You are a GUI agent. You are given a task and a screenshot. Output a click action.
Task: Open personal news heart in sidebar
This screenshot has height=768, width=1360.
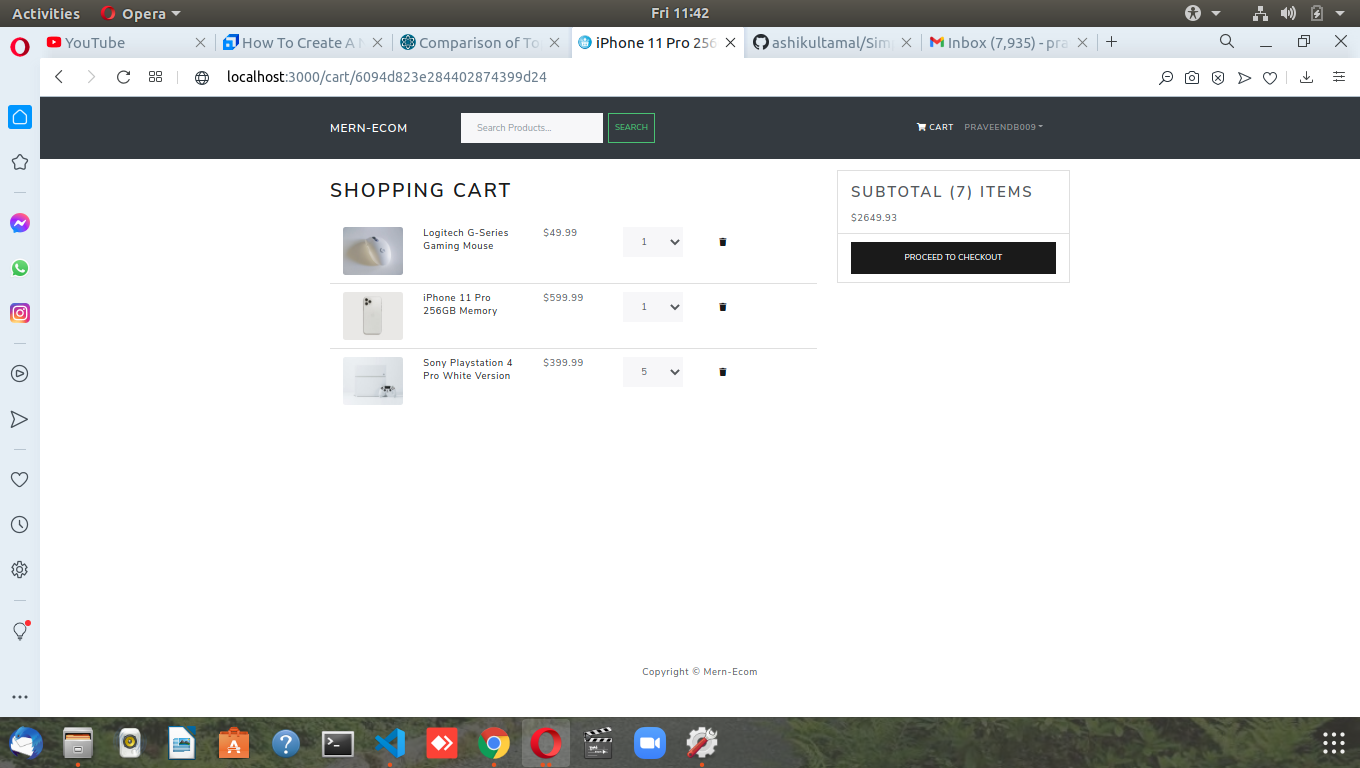point(19,480)
